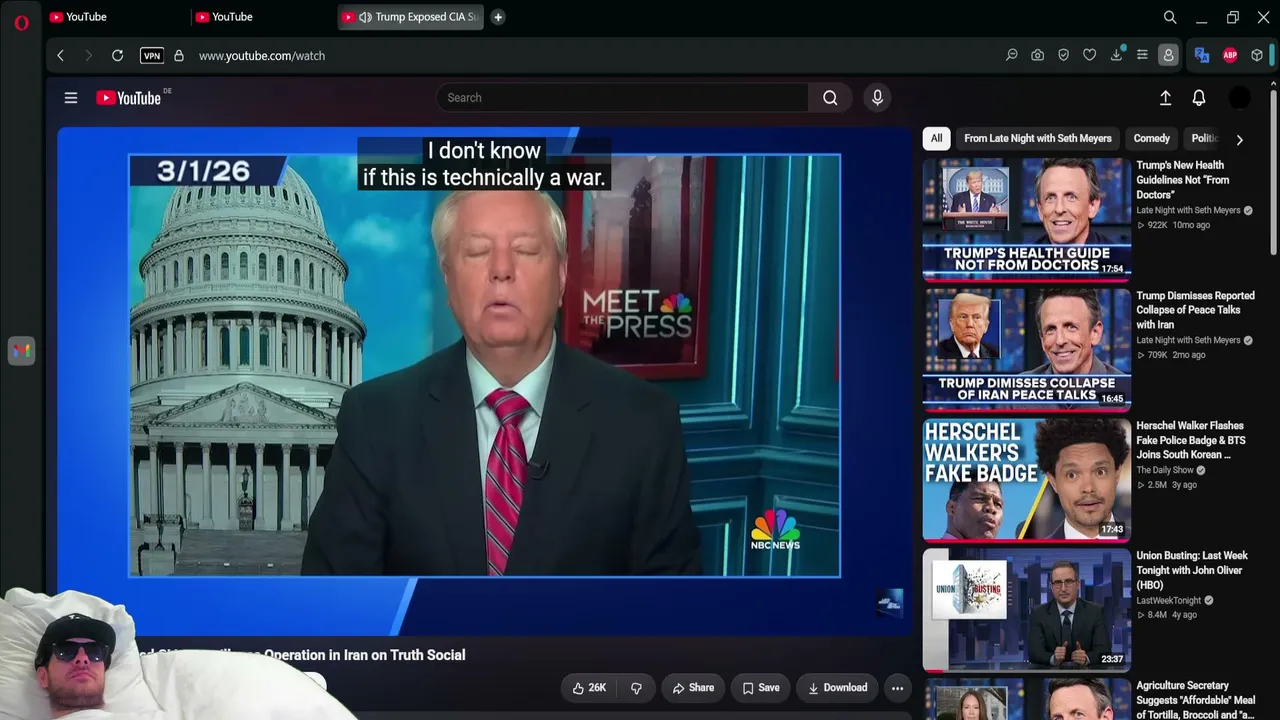This screenshot has height=720, width=1280.
Task: Expand the YouTube guide hamburger menu
Action: pos(71,98)
